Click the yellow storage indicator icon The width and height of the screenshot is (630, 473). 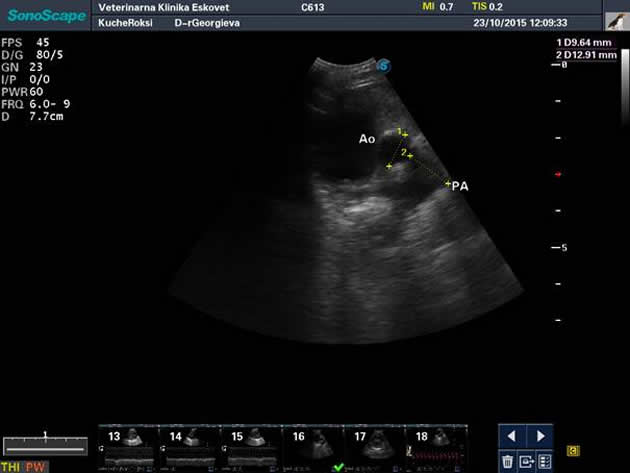point(573,451)
